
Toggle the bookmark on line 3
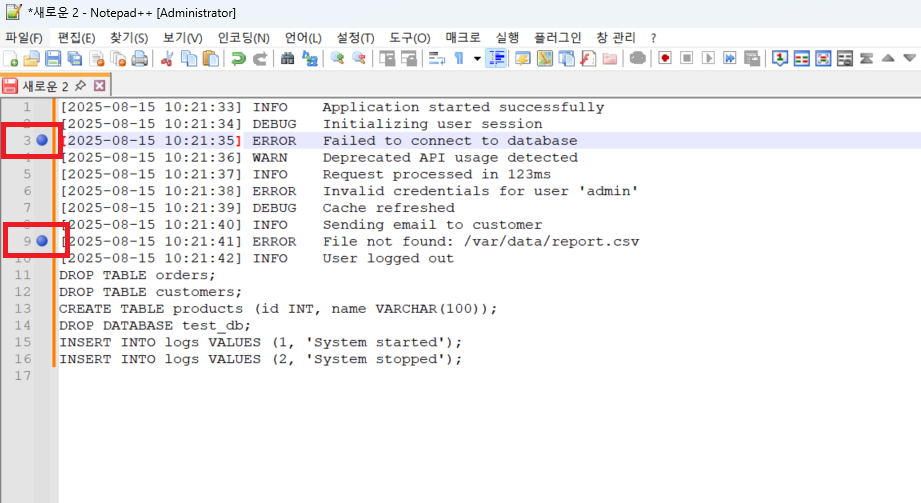point(42,141)
